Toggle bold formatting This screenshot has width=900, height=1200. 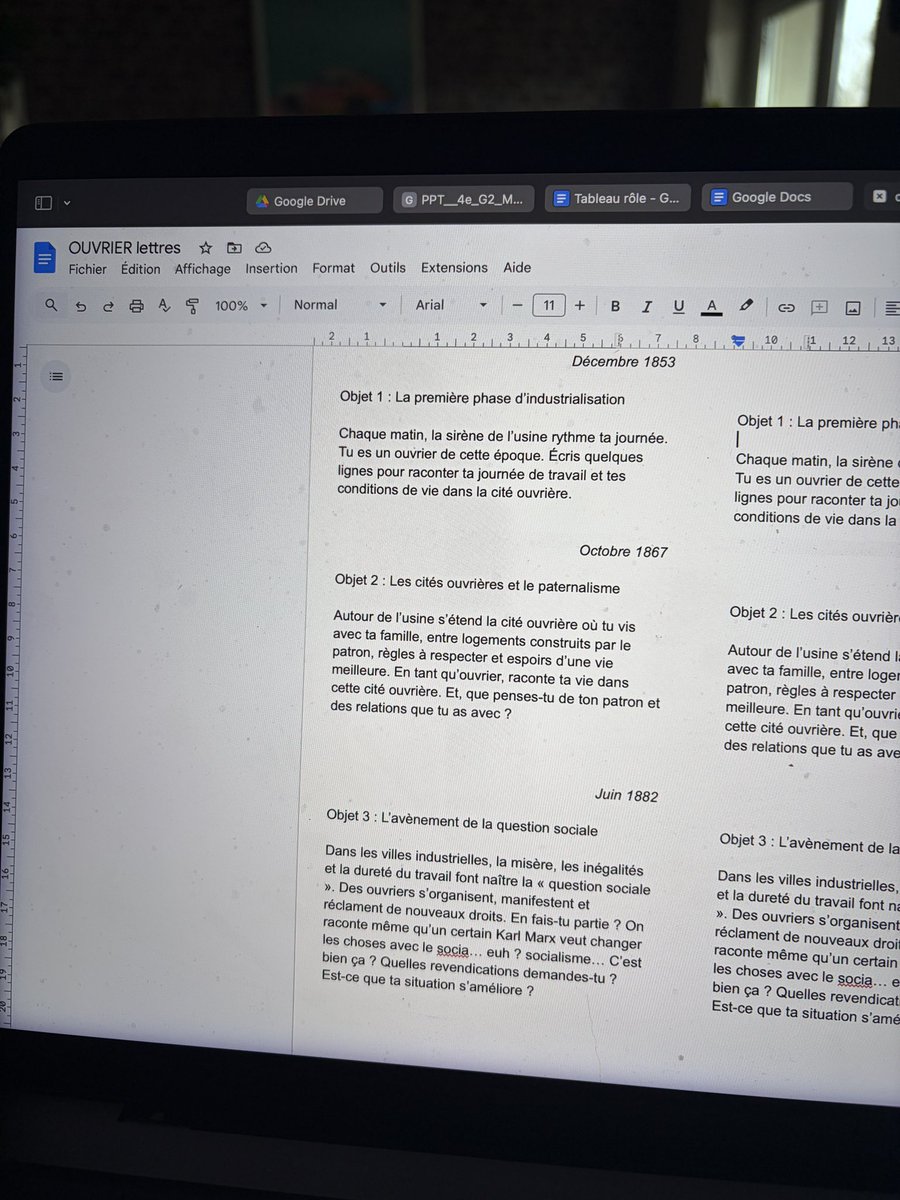tap(615, 306)
